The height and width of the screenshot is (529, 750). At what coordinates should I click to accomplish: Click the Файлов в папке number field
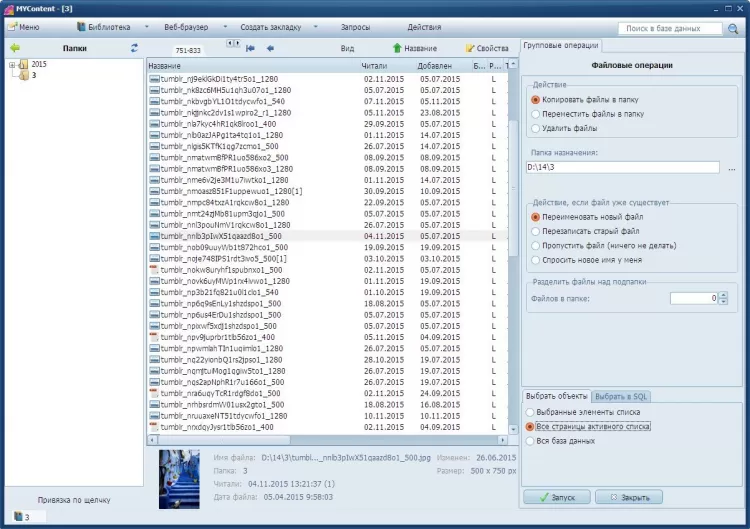point(694,298)
